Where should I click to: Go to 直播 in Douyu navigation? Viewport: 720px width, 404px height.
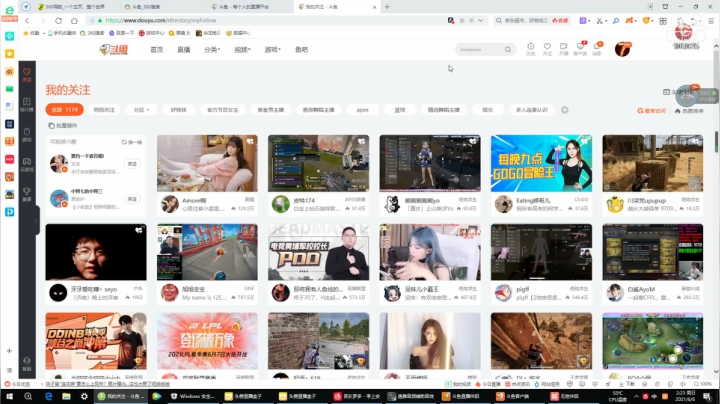point(184,50)
